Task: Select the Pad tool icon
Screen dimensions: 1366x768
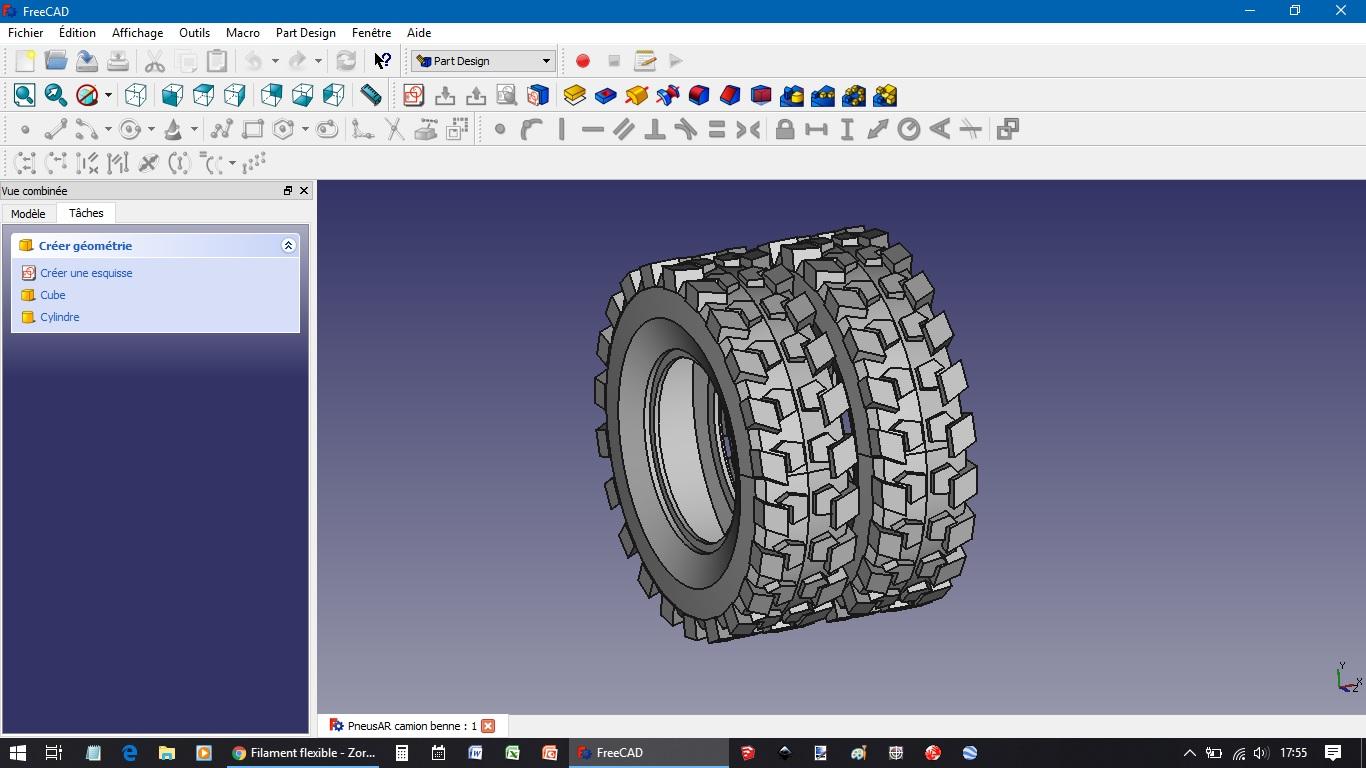Action: click(574, 95)
